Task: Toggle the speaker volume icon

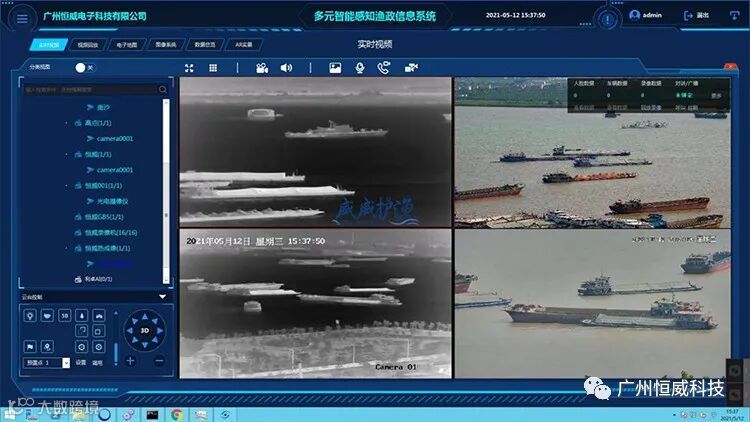Action: pyautogui.click(x=286, y=68)
